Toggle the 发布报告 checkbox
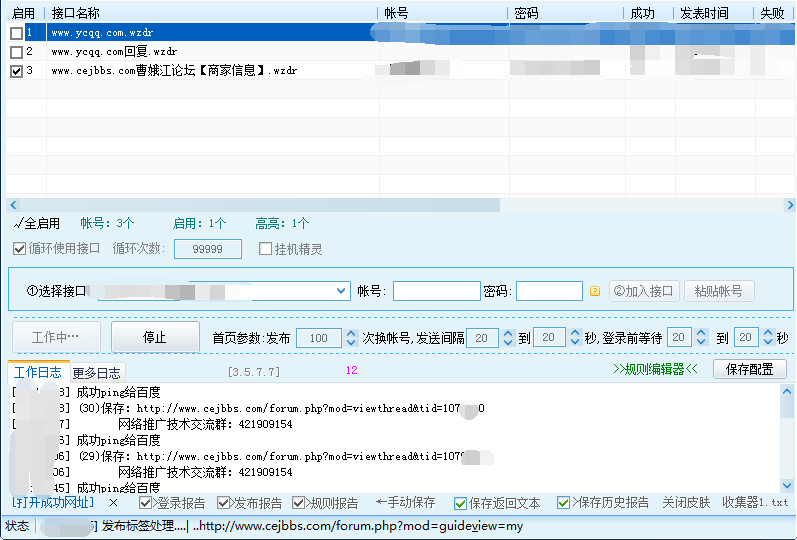Viewport: 797px width, 540px height. click(x=223, y=503)
